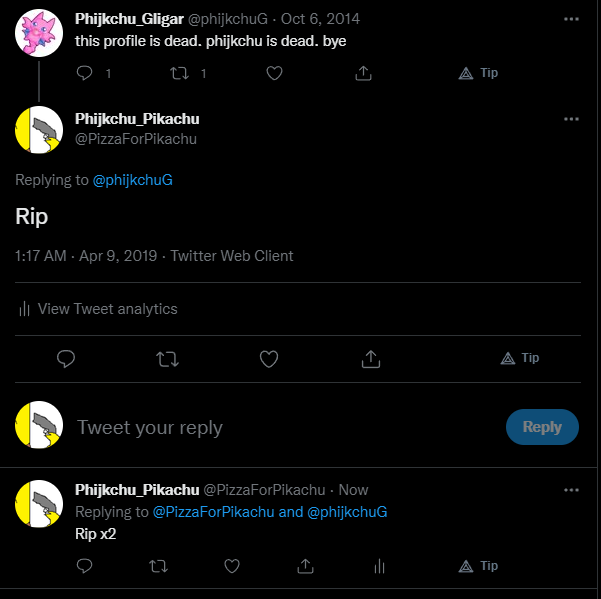Share the main 'Rip' tweet
The height and width of the screenshot is (599, 601).
click(x=371, y=359)
